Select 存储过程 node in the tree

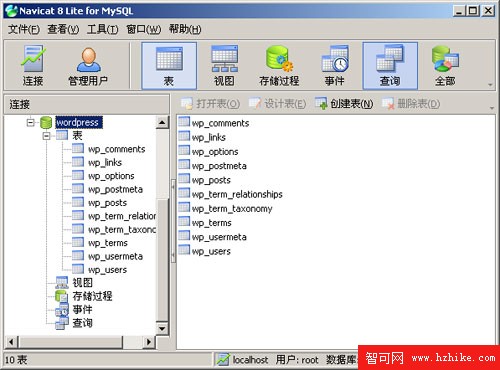tap(92, 296)
